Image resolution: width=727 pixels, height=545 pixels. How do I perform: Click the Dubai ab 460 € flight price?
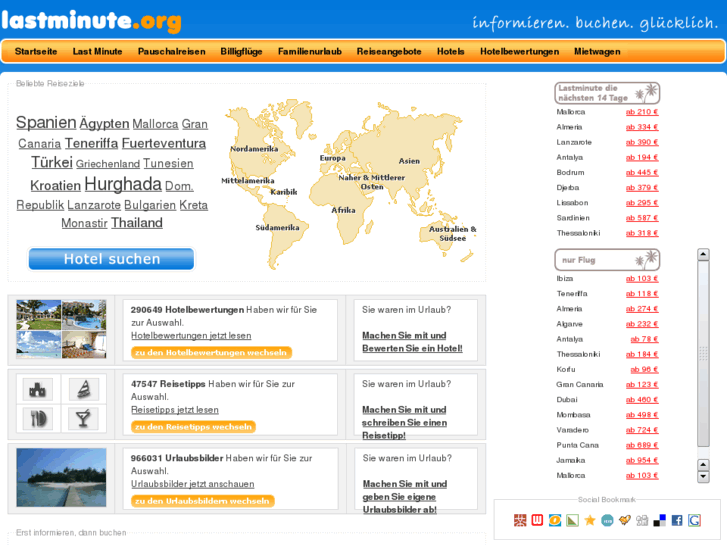[642, 399]
